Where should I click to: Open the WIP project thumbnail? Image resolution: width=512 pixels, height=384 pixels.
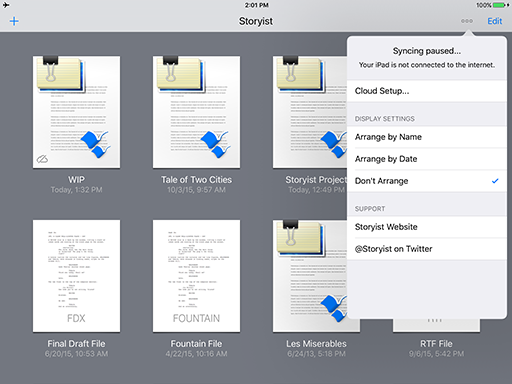click(76, 112)
